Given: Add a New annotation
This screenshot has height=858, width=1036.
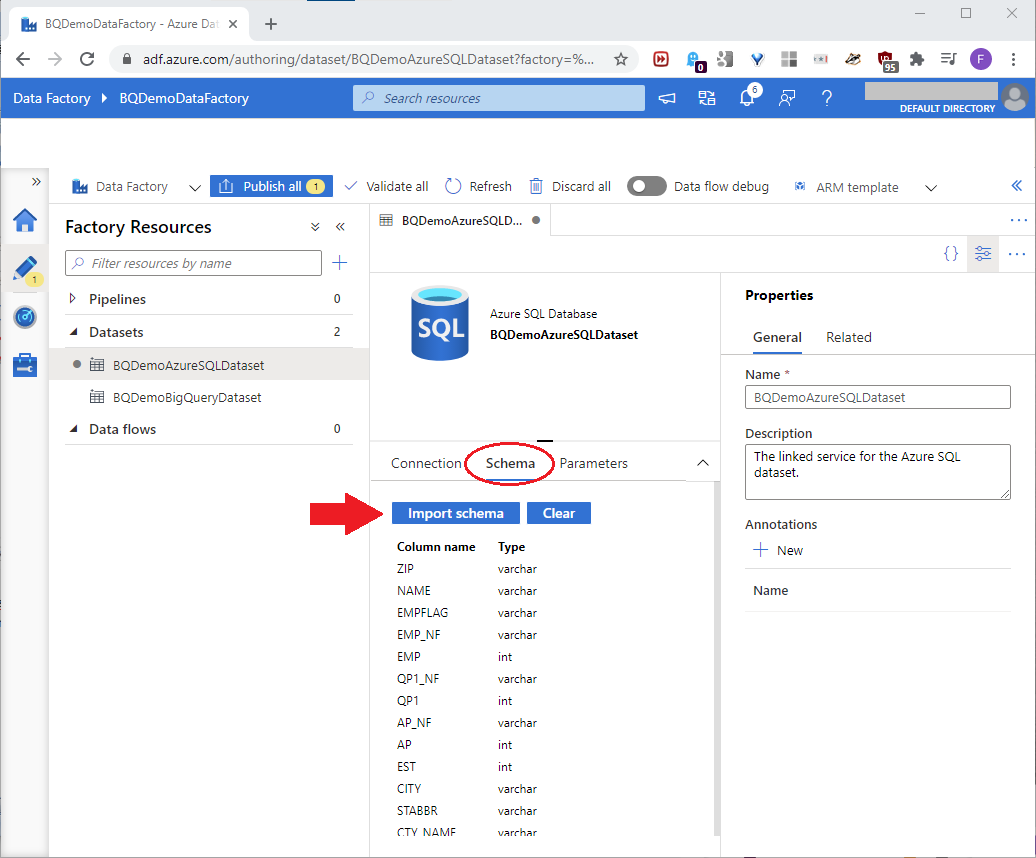Looking at the screenshot, I should click(x=778, y=550).
